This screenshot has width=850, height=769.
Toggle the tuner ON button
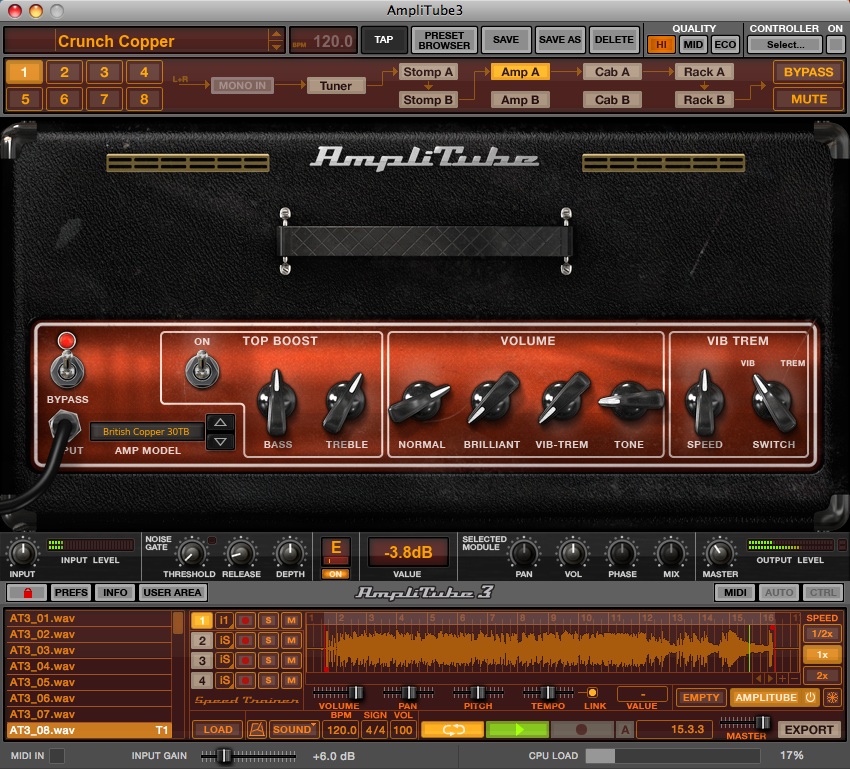point(336,574)
